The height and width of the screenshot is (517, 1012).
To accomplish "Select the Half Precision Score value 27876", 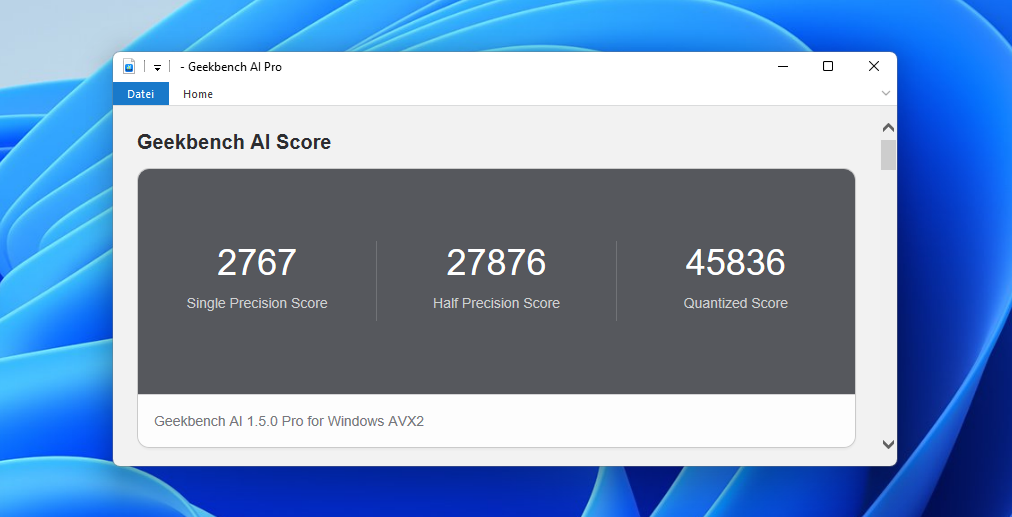I will 496,263.
